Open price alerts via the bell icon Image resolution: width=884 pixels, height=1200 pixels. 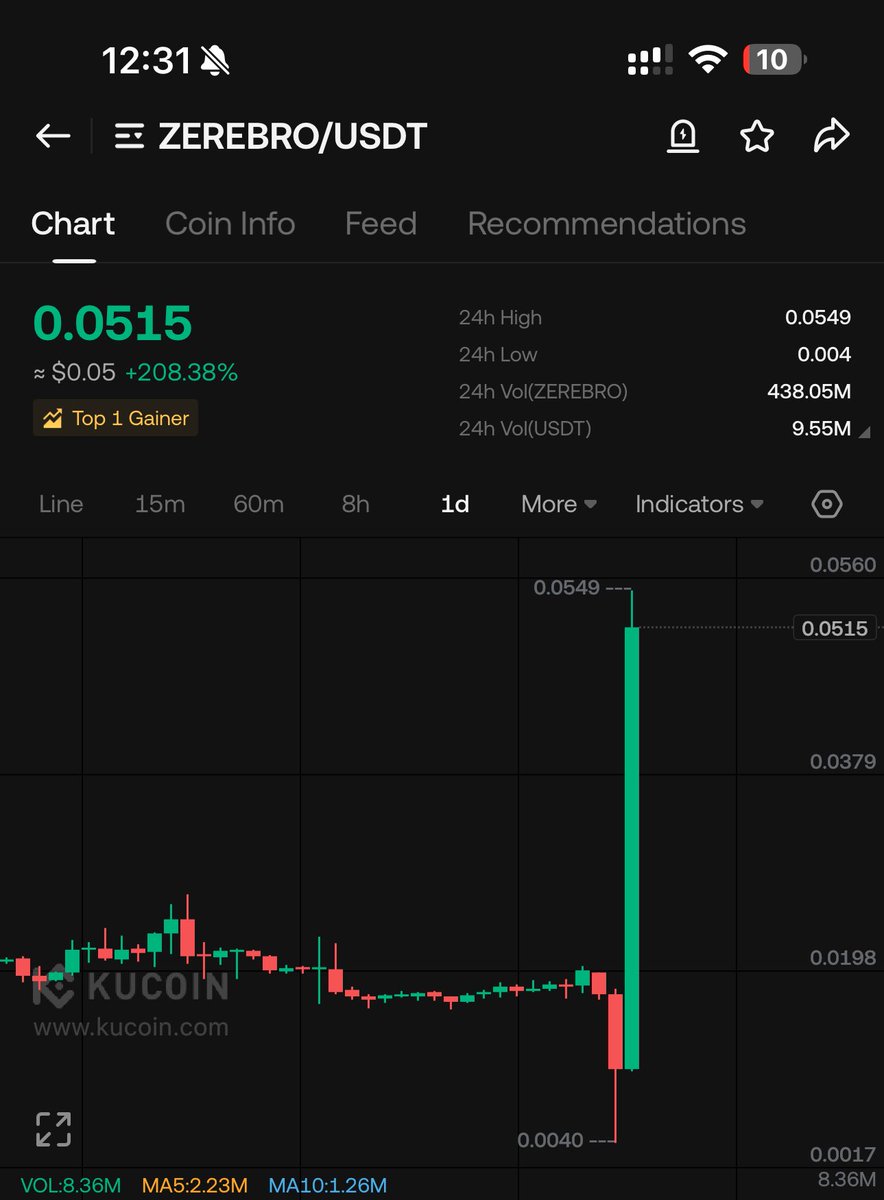click(683, 136)
